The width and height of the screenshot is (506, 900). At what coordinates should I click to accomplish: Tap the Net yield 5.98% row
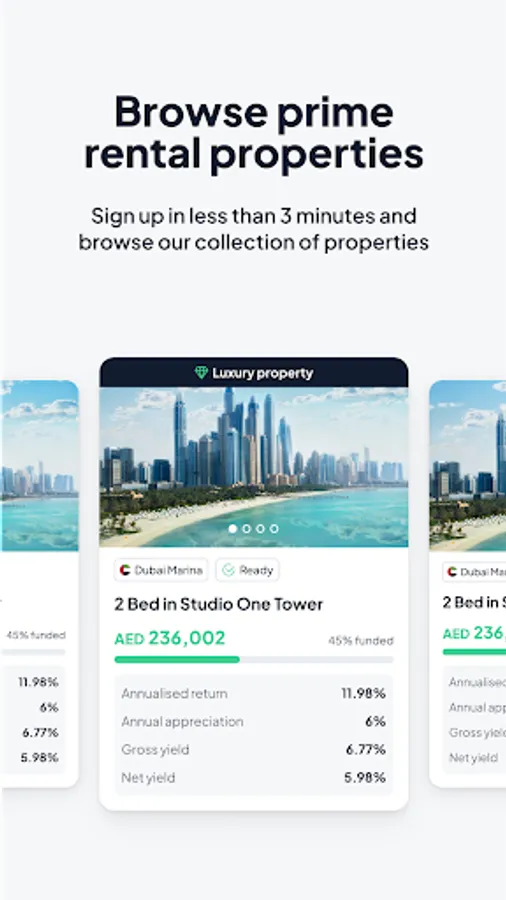coord(254,778)
